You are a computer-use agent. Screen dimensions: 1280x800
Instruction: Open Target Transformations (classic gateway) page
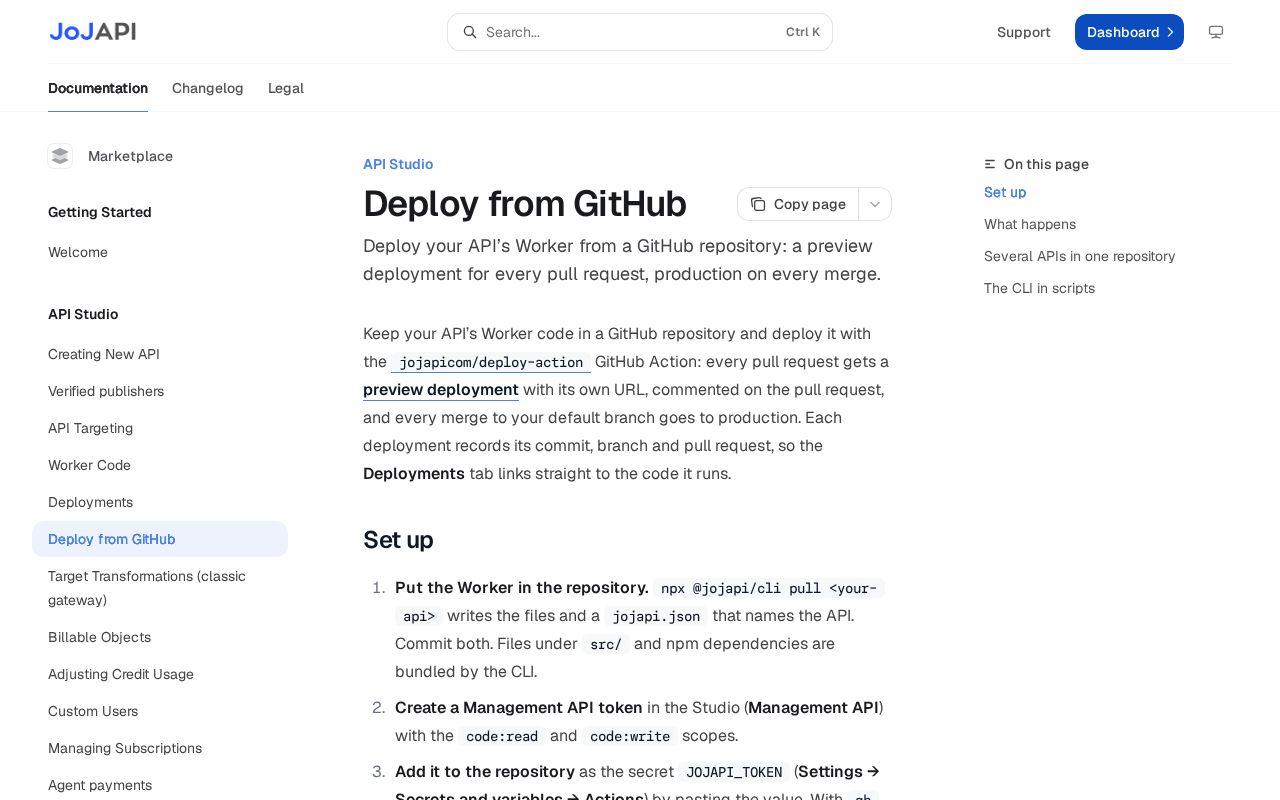point(160,588)
